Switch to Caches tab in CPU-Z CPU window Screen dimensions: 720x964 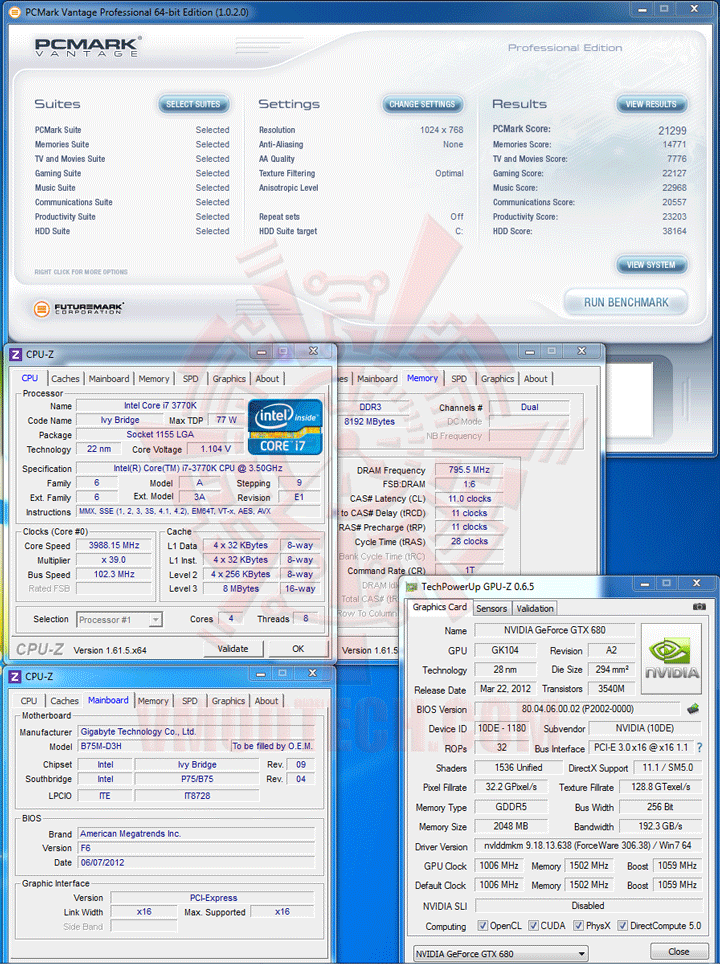point(65,379)
